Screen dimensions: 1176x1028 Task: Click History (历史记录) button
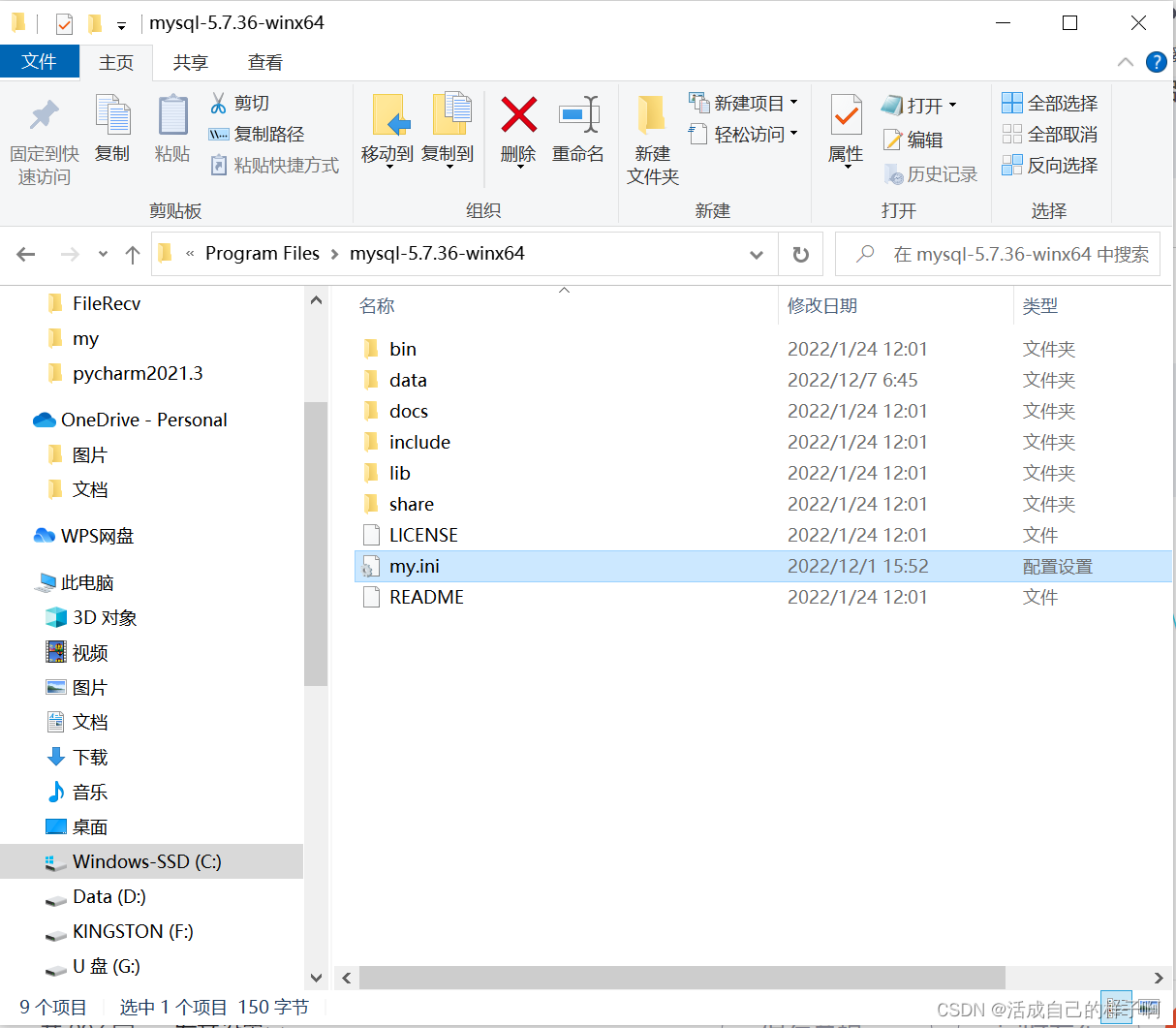pyautogui.click(x=930, y=174)
